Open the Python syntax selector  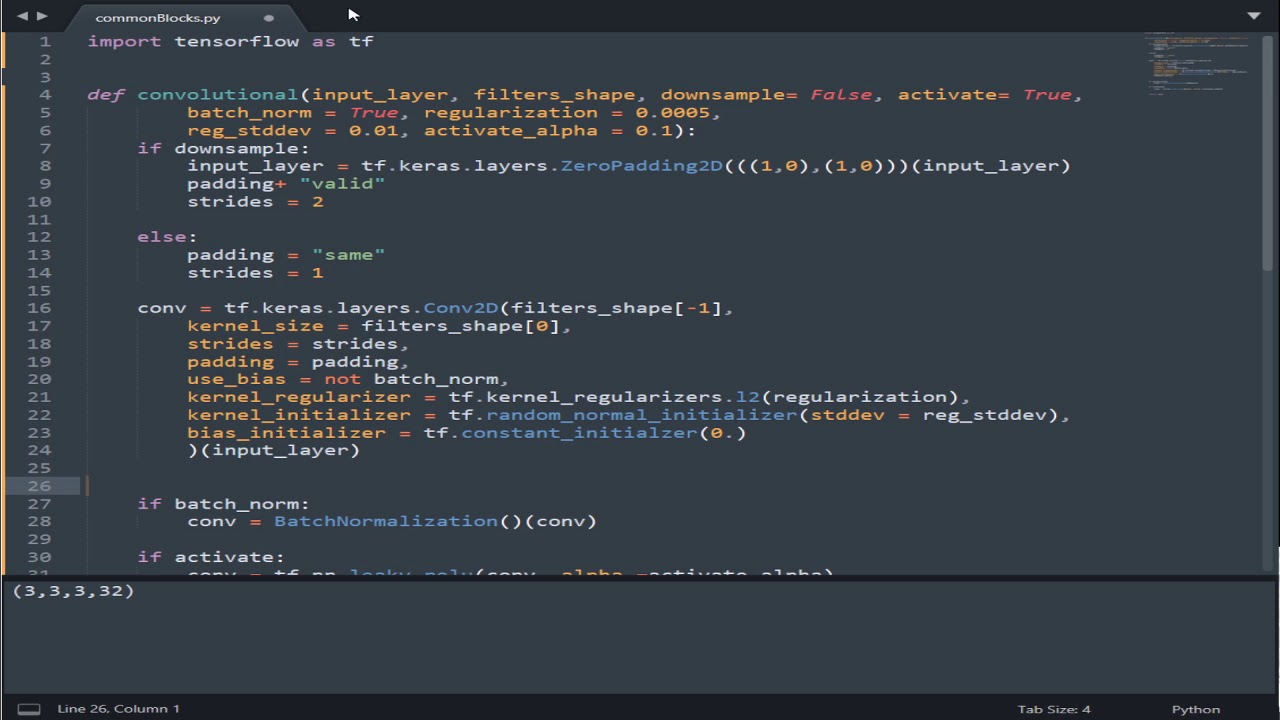(1196, 709)
